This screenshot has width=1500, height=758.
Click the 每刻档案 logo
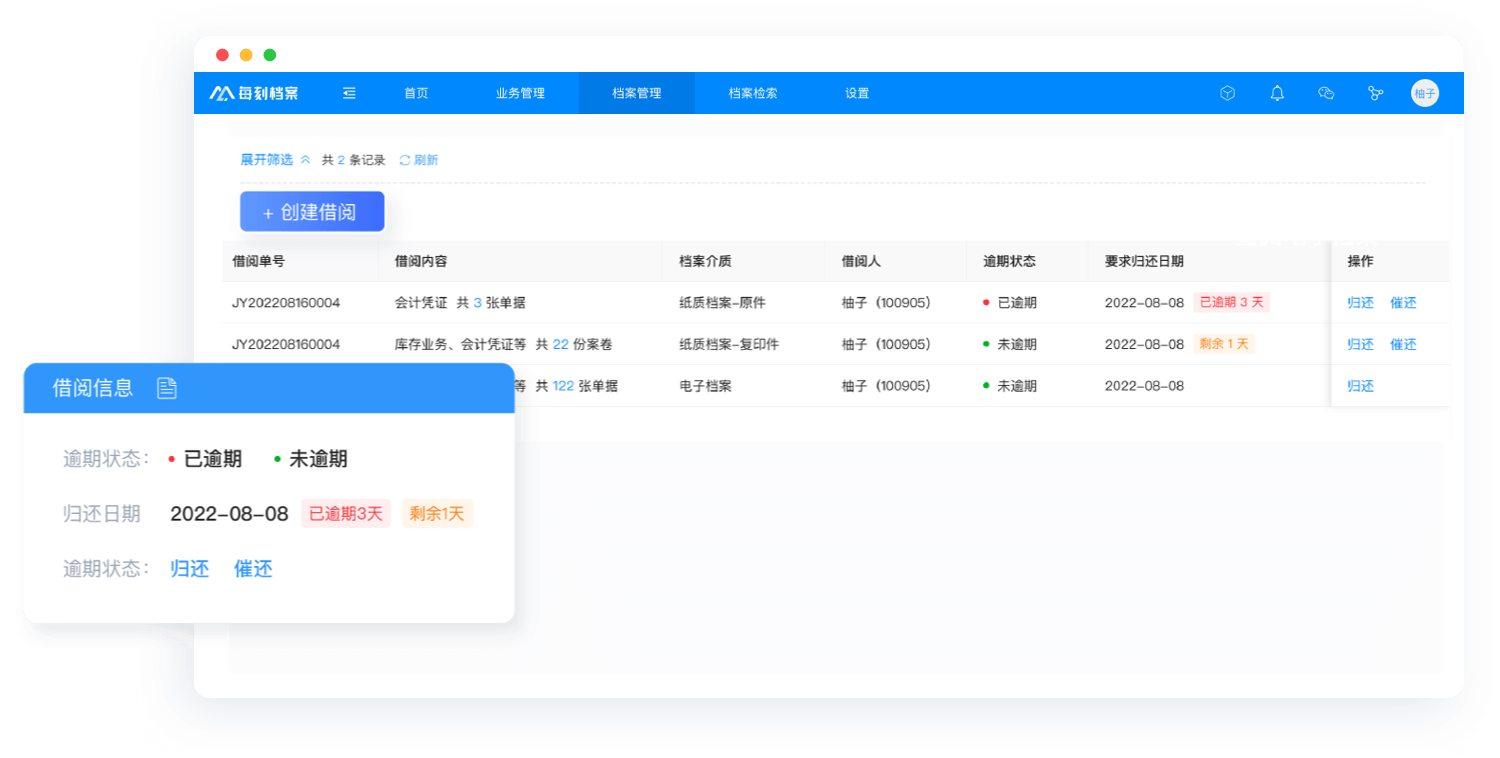click(254, 93)
